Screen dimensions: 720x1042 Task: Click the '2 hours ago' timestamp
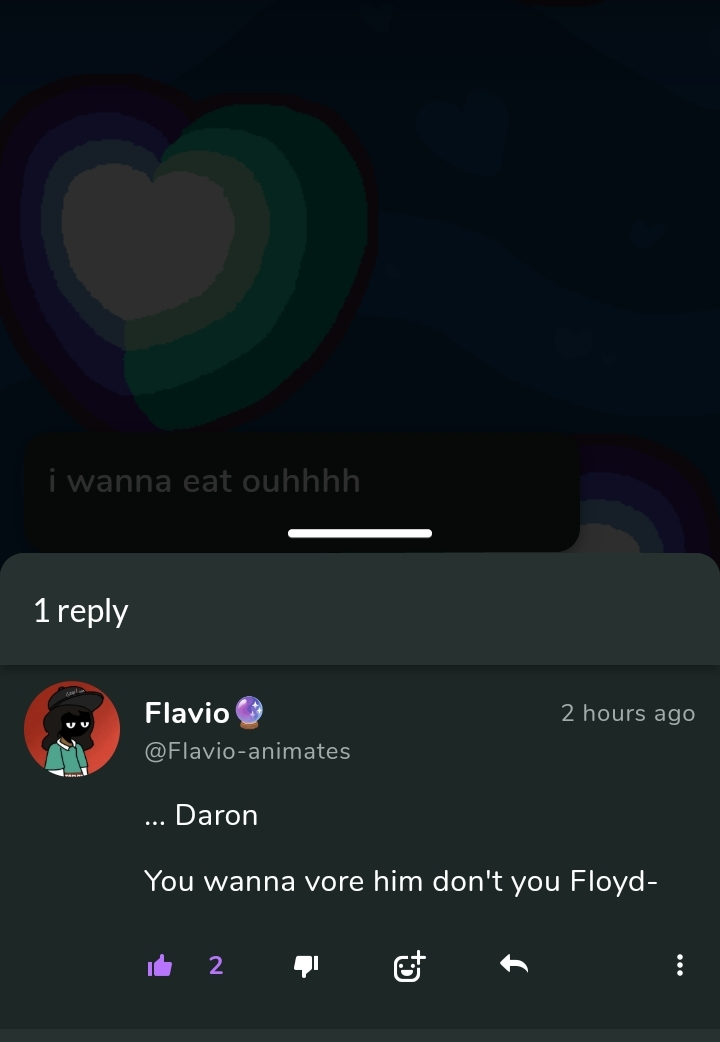click(x=628, y=713)
